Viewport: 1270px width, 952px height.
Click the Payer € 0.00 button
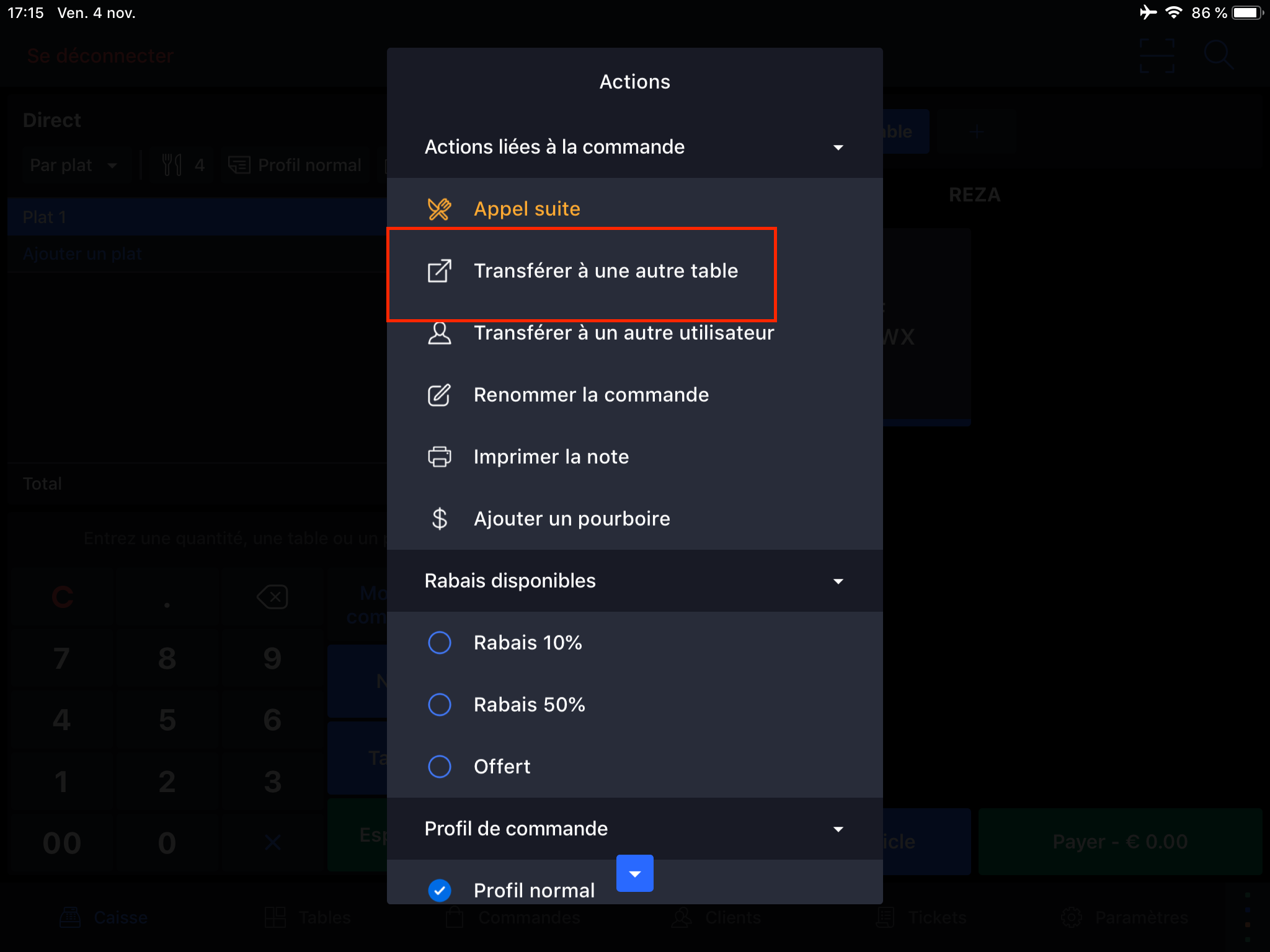click(x=1120, y=842)
